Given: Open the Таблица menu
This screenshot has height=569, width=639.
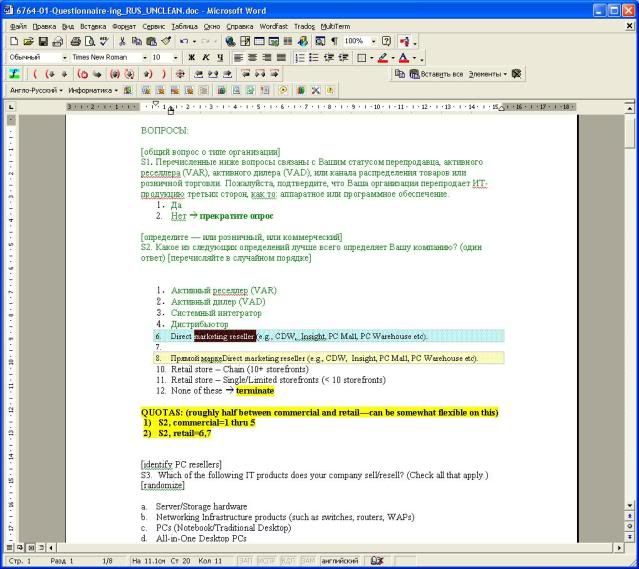Looking at the screenshot, I should 184,26.
